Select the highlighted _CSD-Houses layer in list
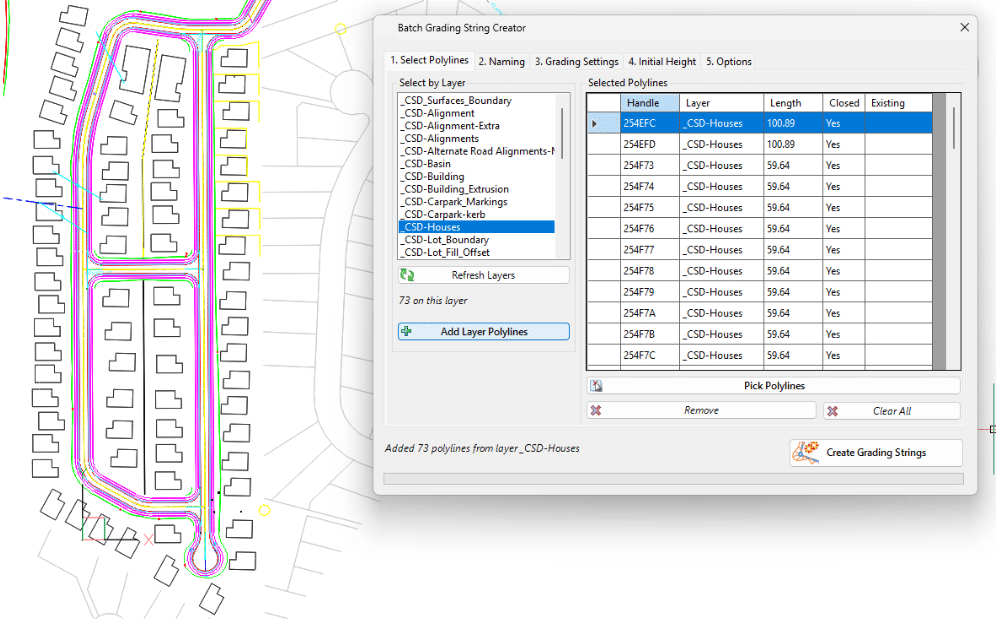The height and width of the screenshot is (626, 1001). coord(477,227)
